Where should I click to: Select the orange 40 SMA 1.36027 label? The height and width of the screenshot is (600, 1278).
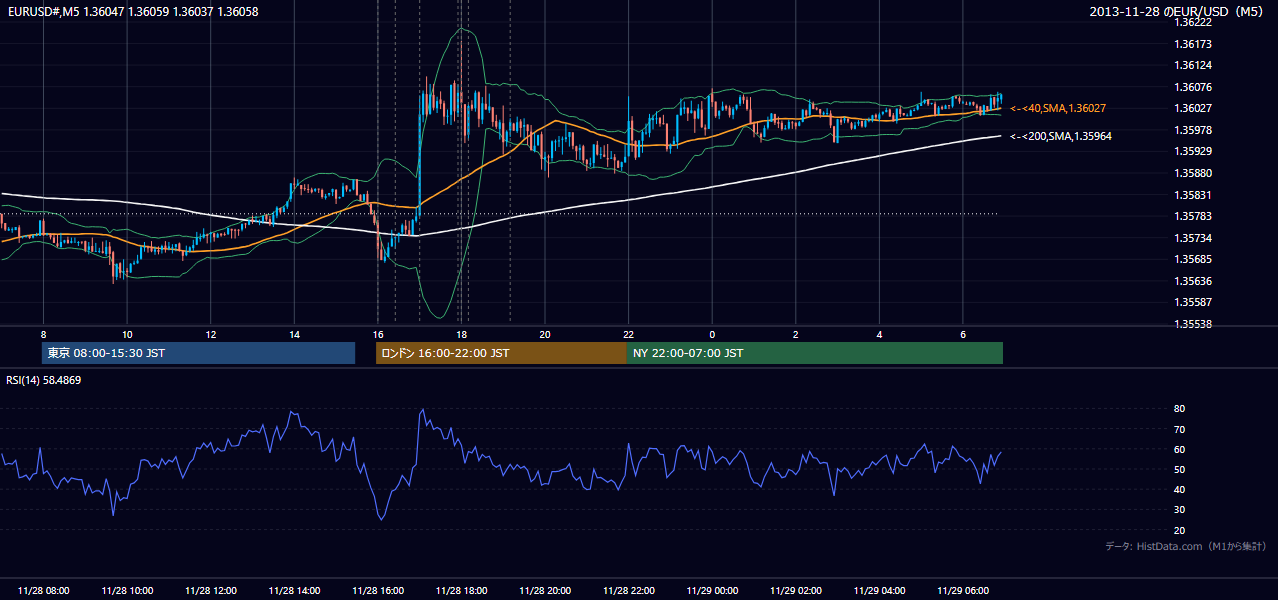click(x=1058, y=108)
